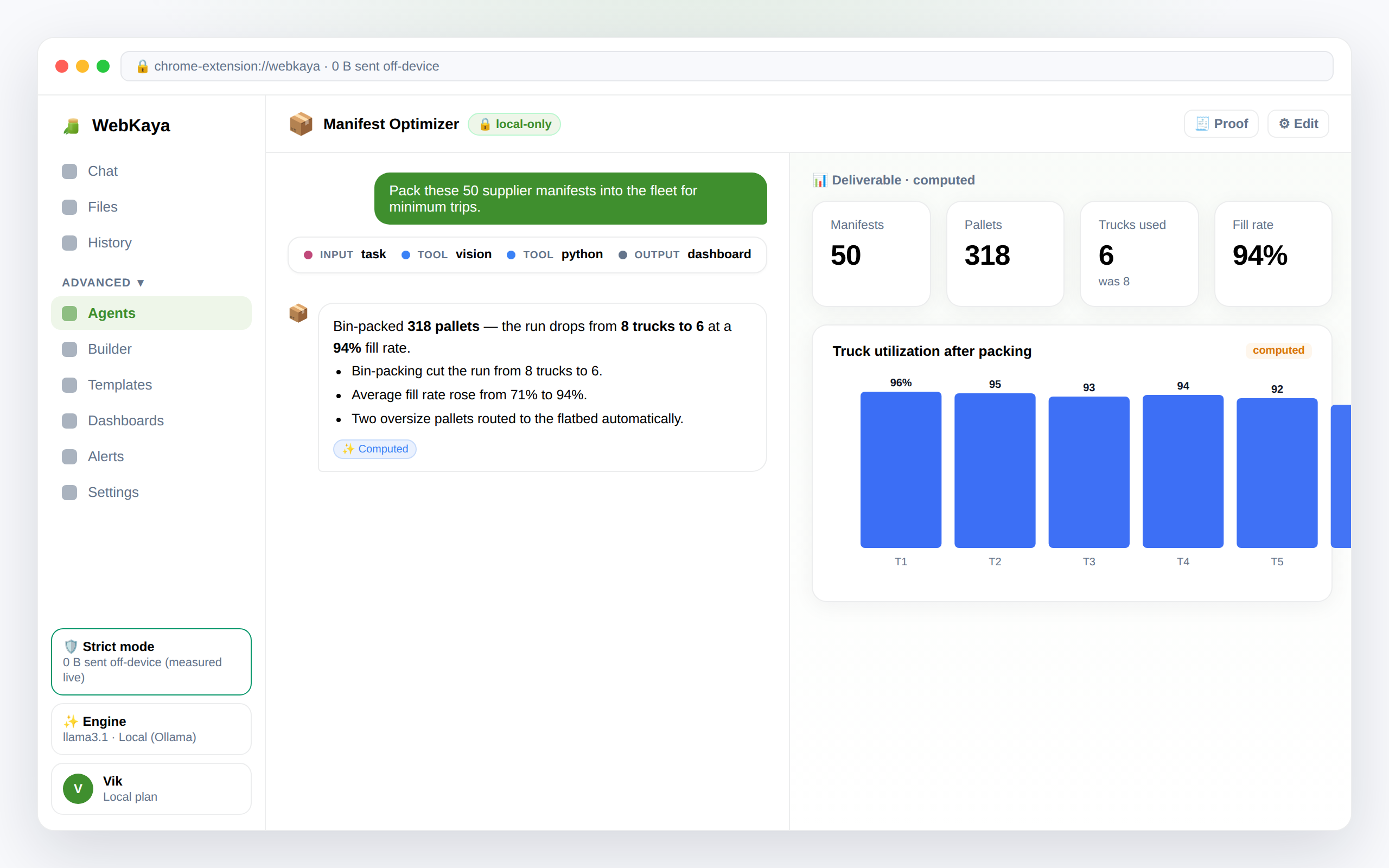Click the Alerts sidebar icon
This screenshot has width=1389, height=868.
pyautogui.click(x=69, y=456)
